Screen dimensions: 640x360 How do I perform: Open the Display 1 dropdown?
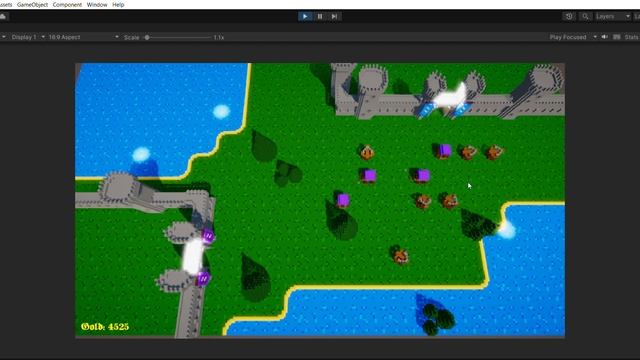(x=28, y=37)
